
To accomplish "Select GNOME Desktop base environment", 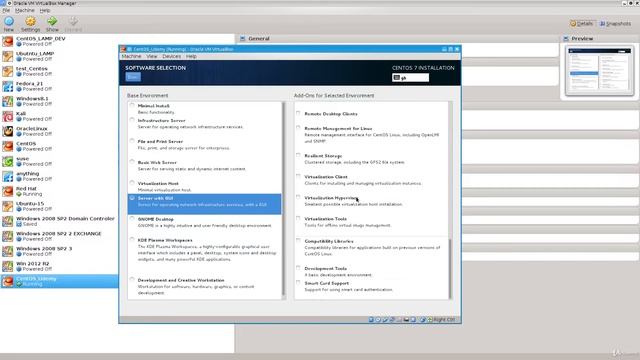I will click(x=132, y=218).
